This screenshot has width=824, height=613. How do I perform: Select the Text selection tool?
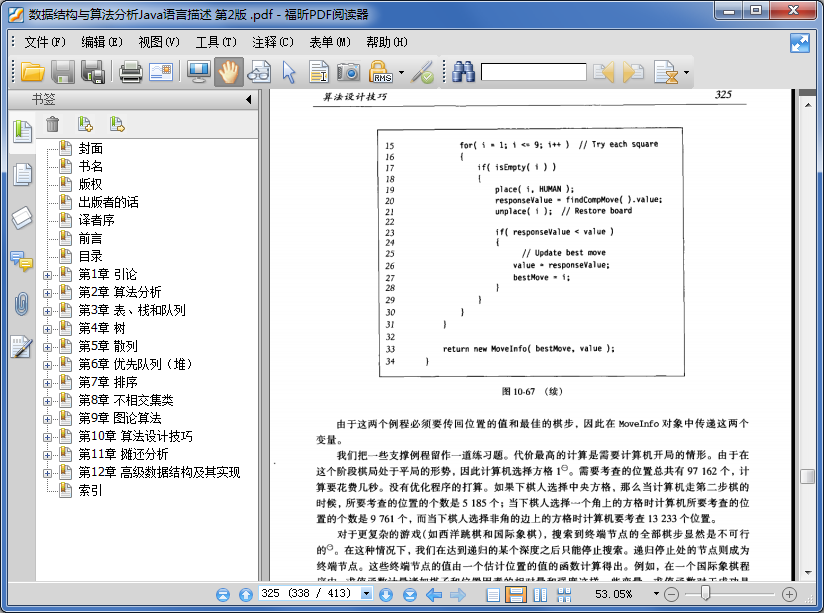click(x=318, y=71)
